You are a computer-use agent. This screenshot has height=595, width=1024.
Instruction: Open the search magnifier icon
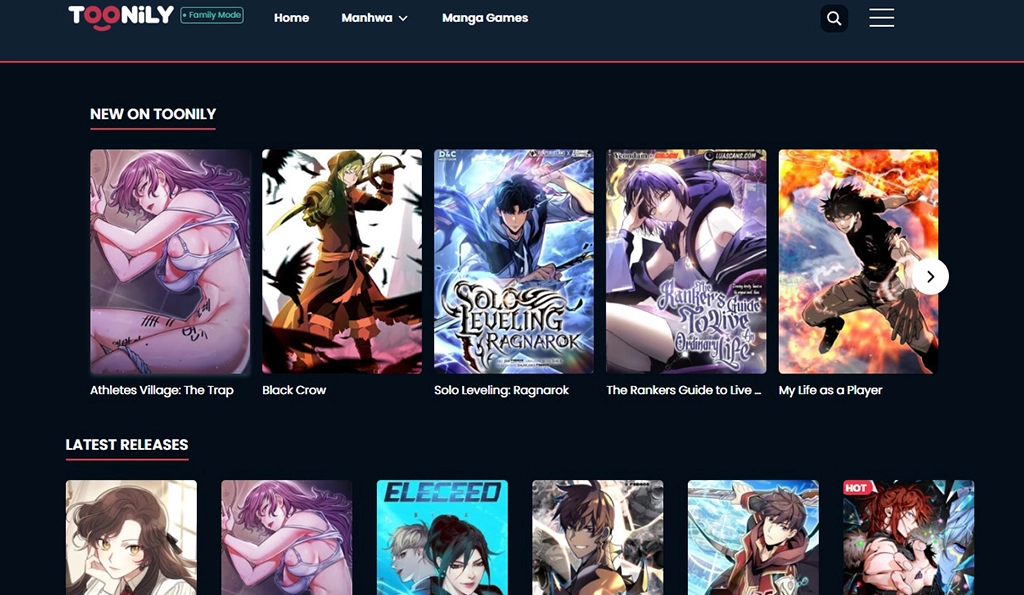click(834, 18)
